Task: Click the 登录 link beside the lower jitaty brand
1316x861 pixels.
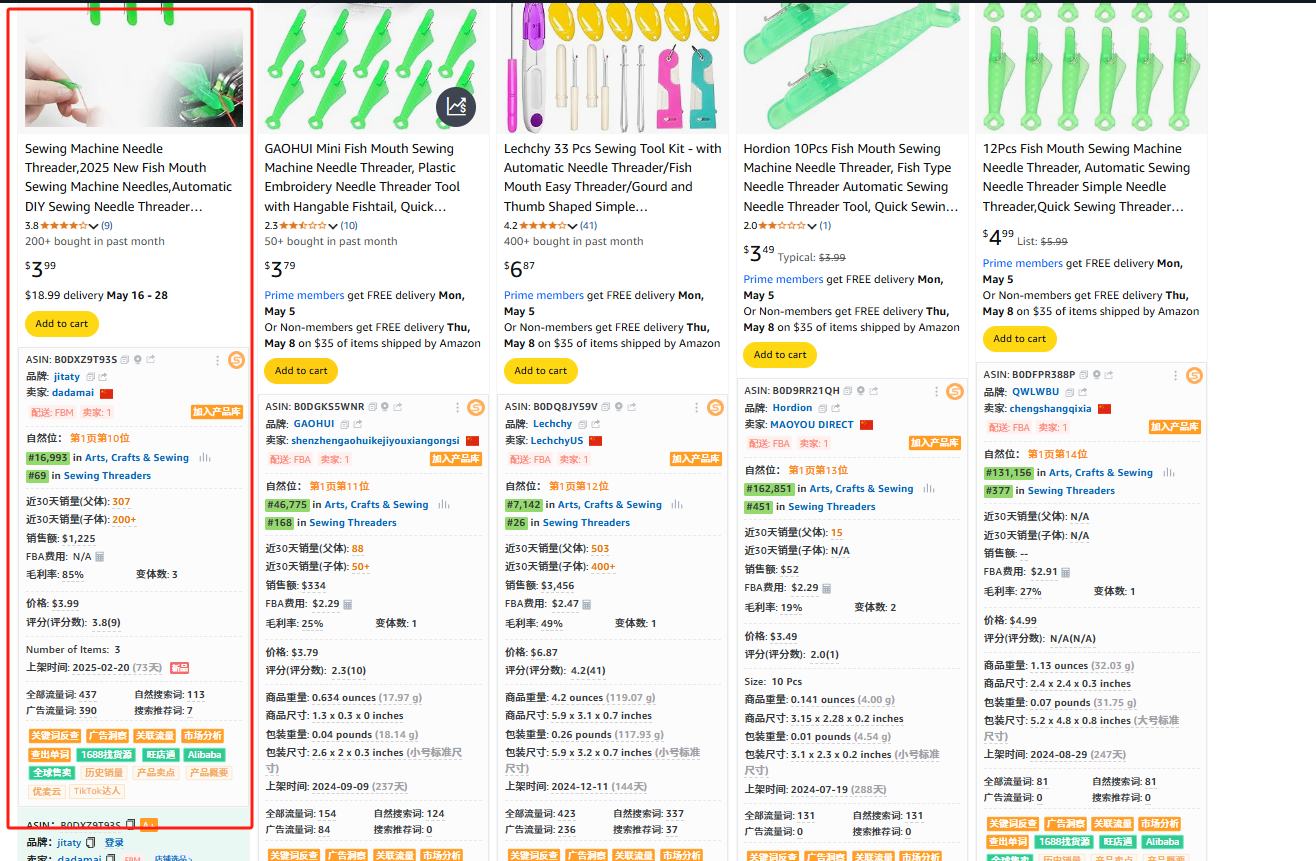Action: pos(114,843)
